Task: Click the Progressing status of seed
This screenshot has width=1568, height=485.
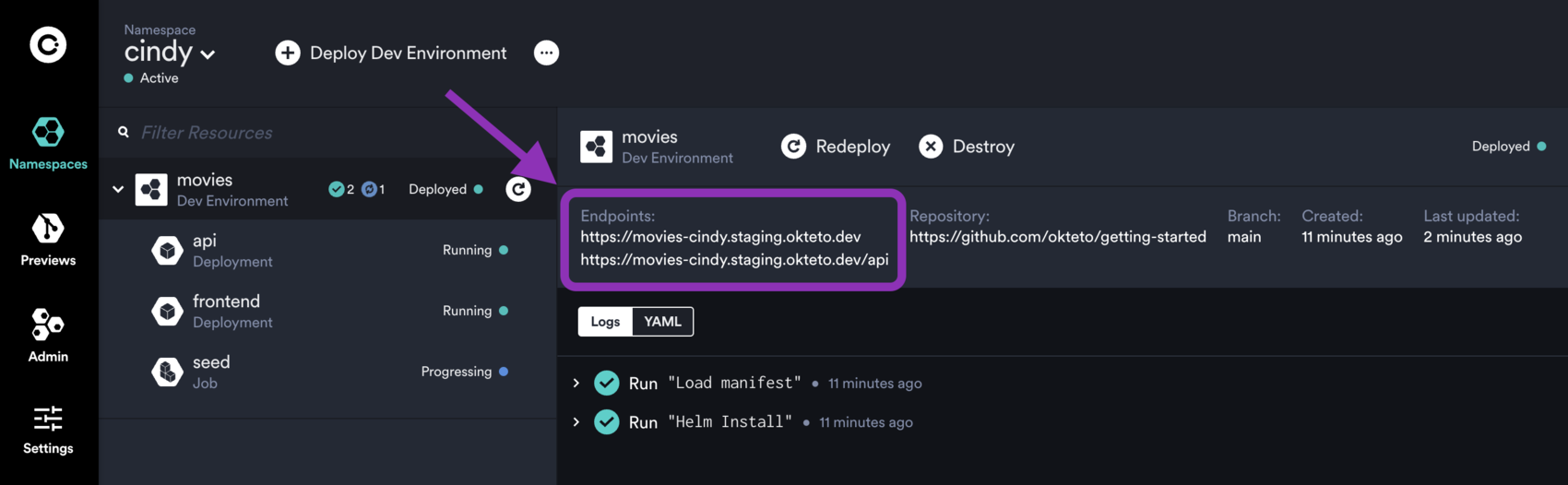Action: pyautogui.click(x=464, y=372)
